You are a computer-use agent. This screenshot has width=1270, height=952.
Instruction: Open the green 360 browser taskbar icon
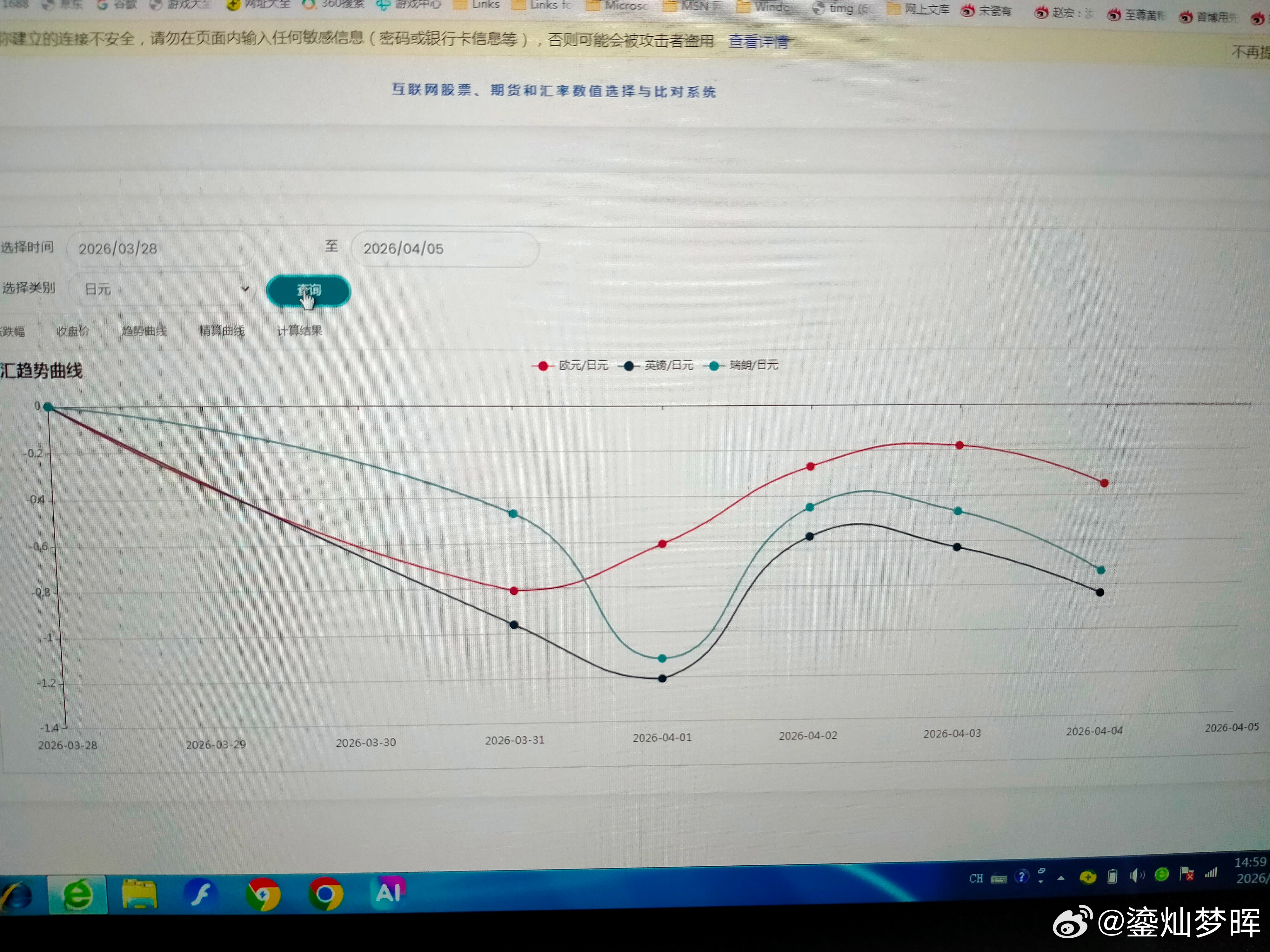point(77,894)
